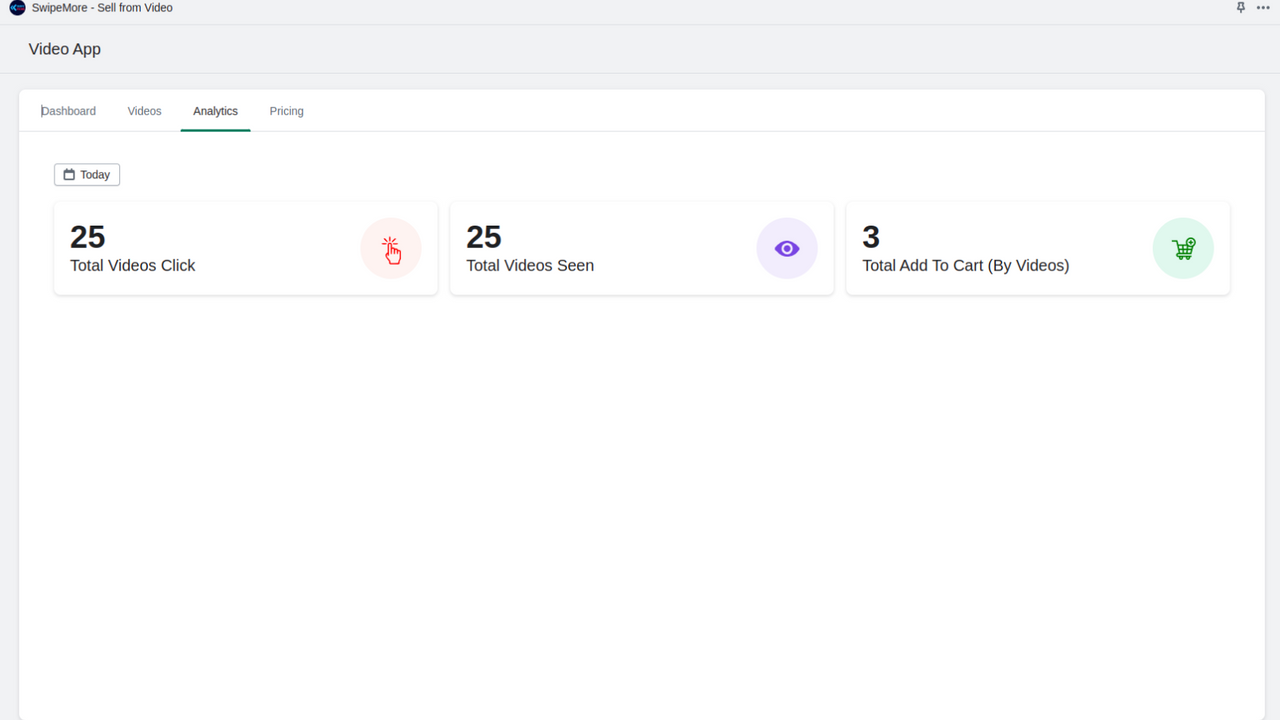Select the green shopping cart icon

pos(1183,248)
